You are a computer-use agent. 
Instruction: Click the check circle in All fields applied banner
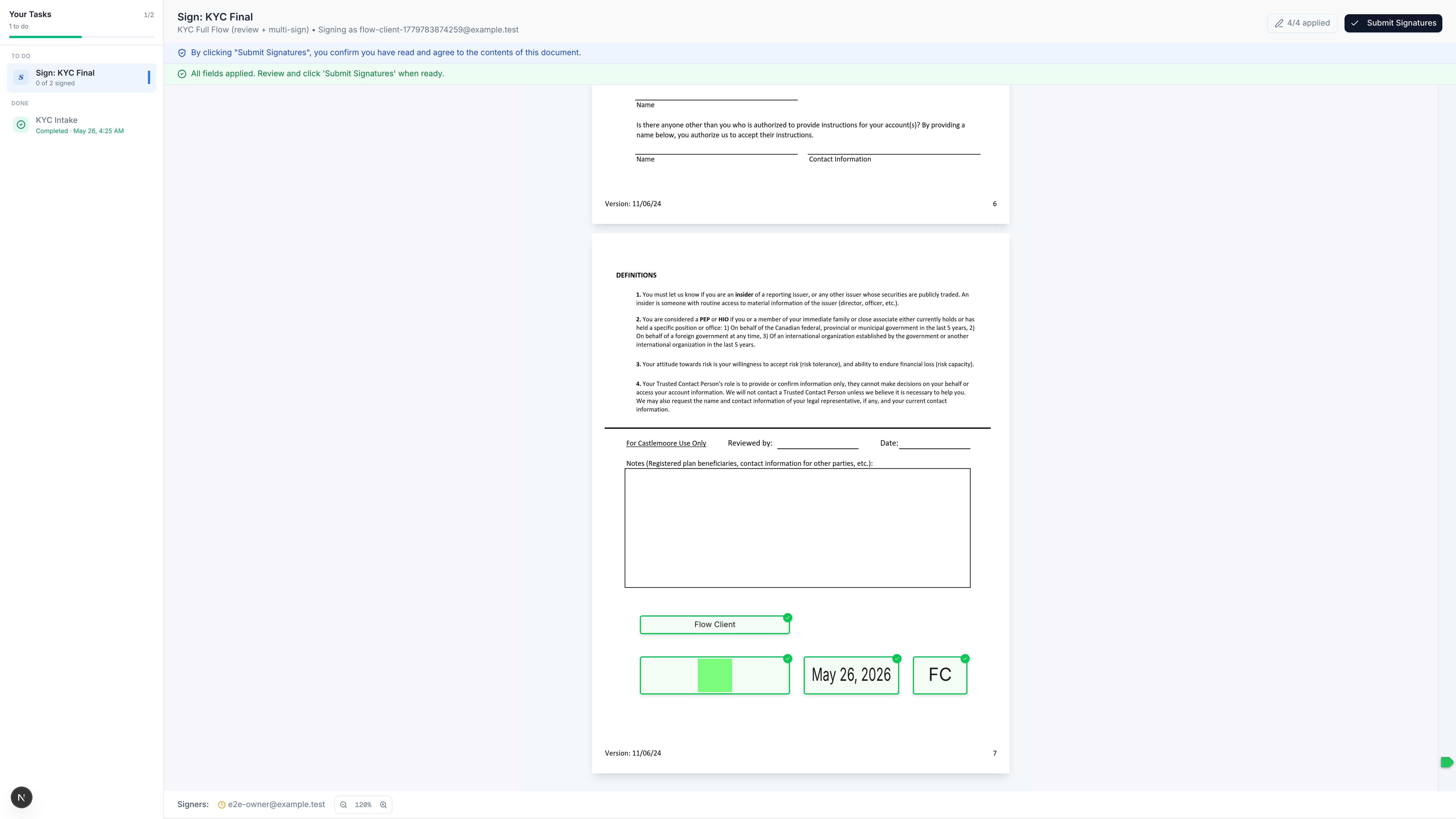click(182, 74)
